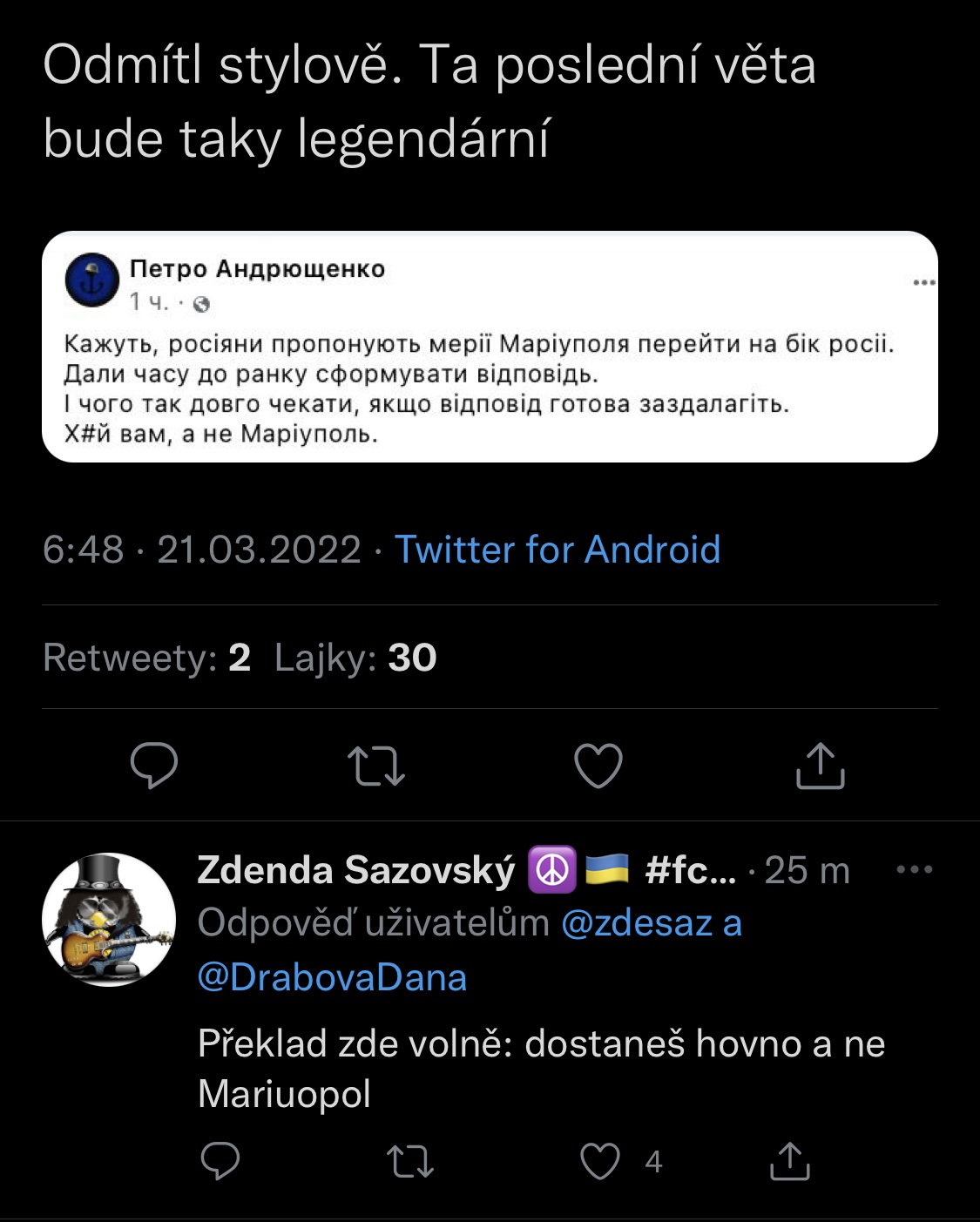Viewport: 980px width, 1222px height.
Task: Retweet Zdenda Sazovský's reply
Action: point(409,1161)
